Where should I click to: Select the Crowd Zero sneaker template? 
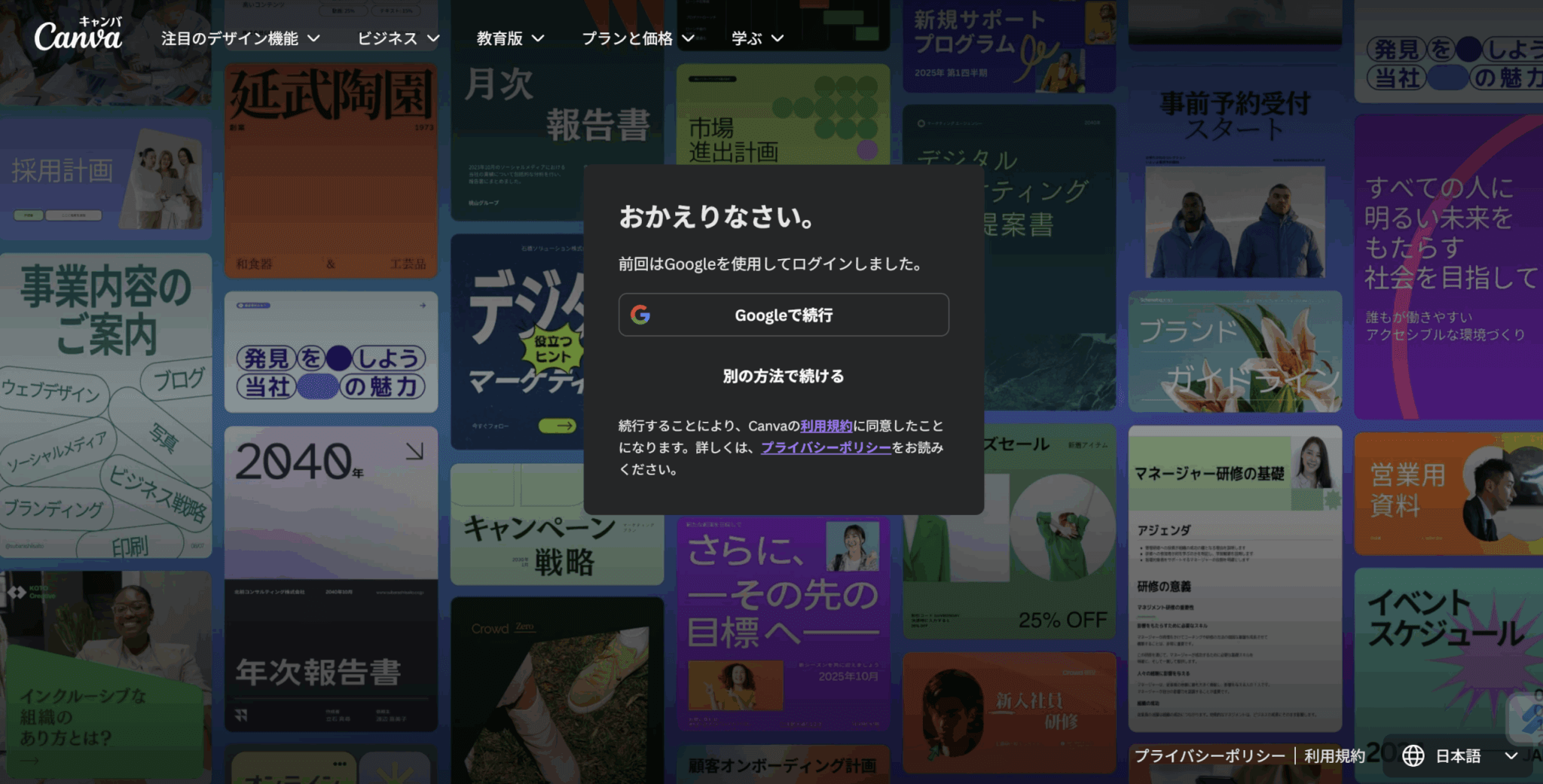[x=557, y=690]
